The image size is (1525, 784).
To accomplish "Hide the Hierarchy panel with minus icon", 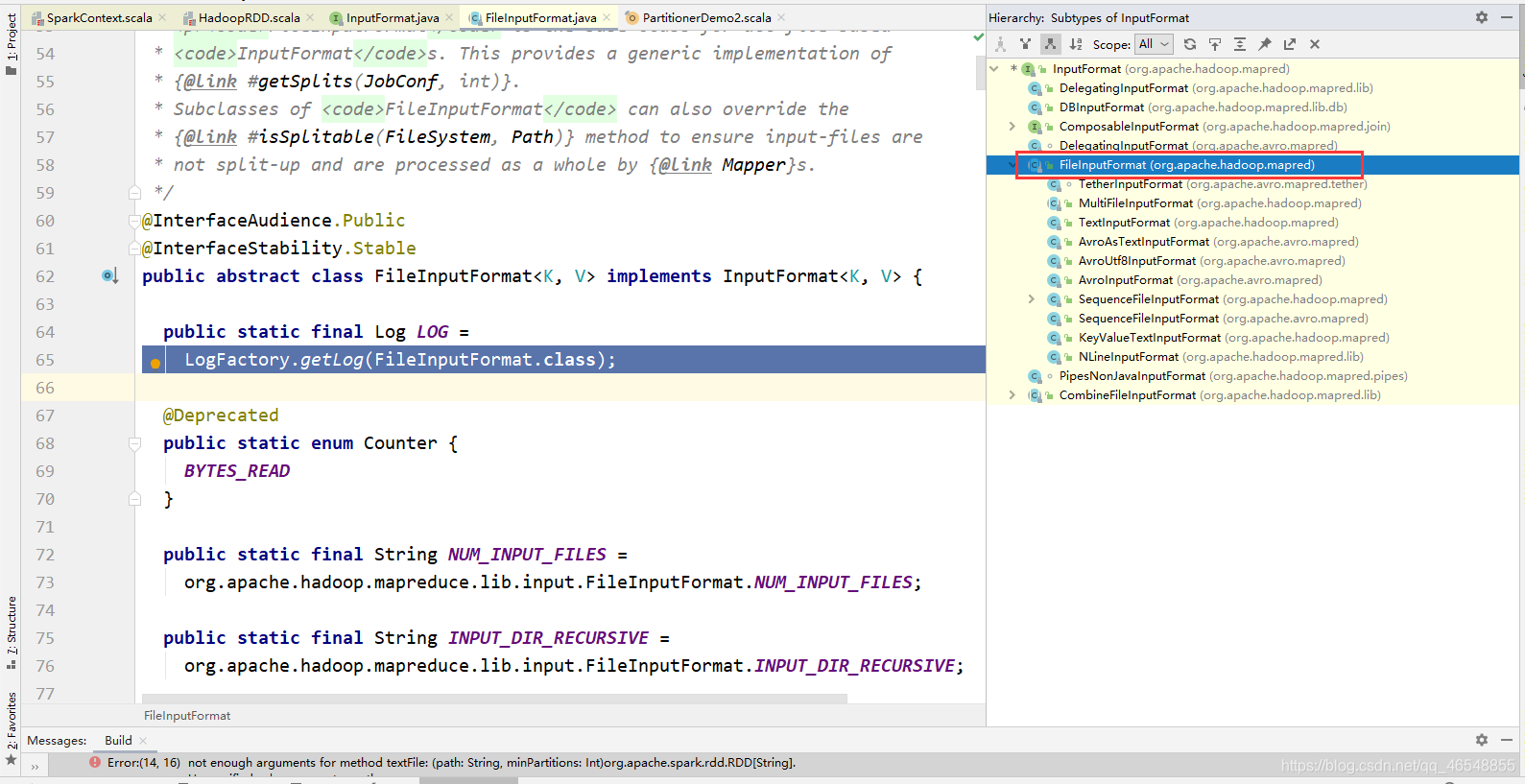I will coord(1507,17).
